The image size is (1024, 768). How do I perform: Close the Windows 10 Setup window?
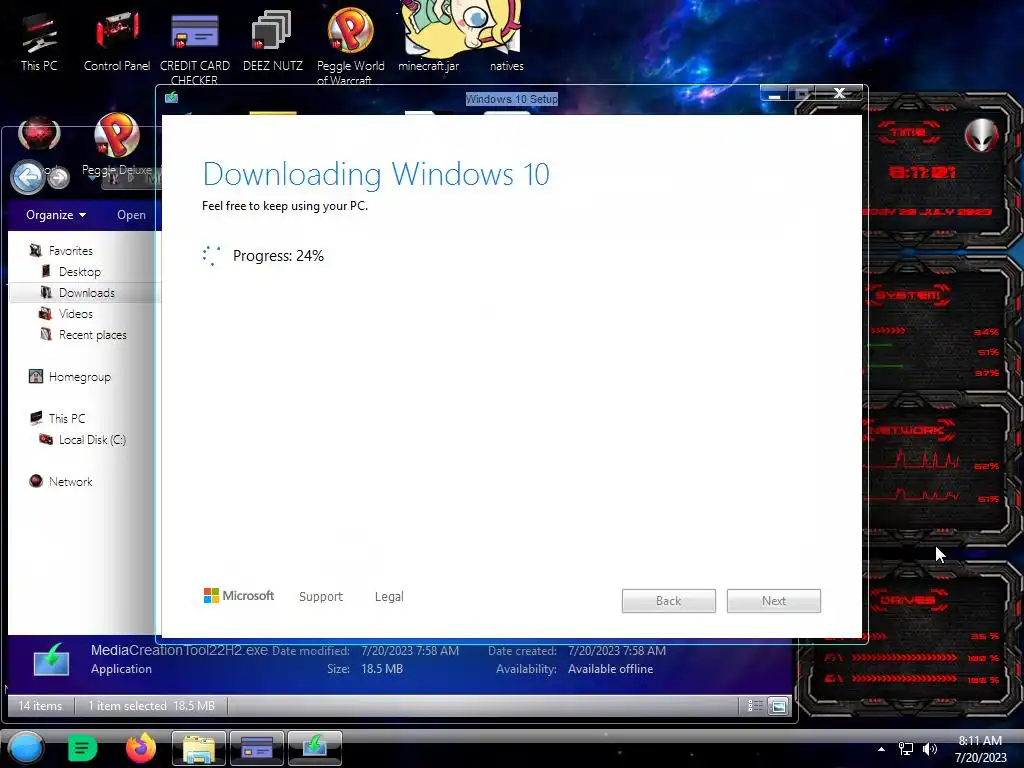tap(839, 93)
